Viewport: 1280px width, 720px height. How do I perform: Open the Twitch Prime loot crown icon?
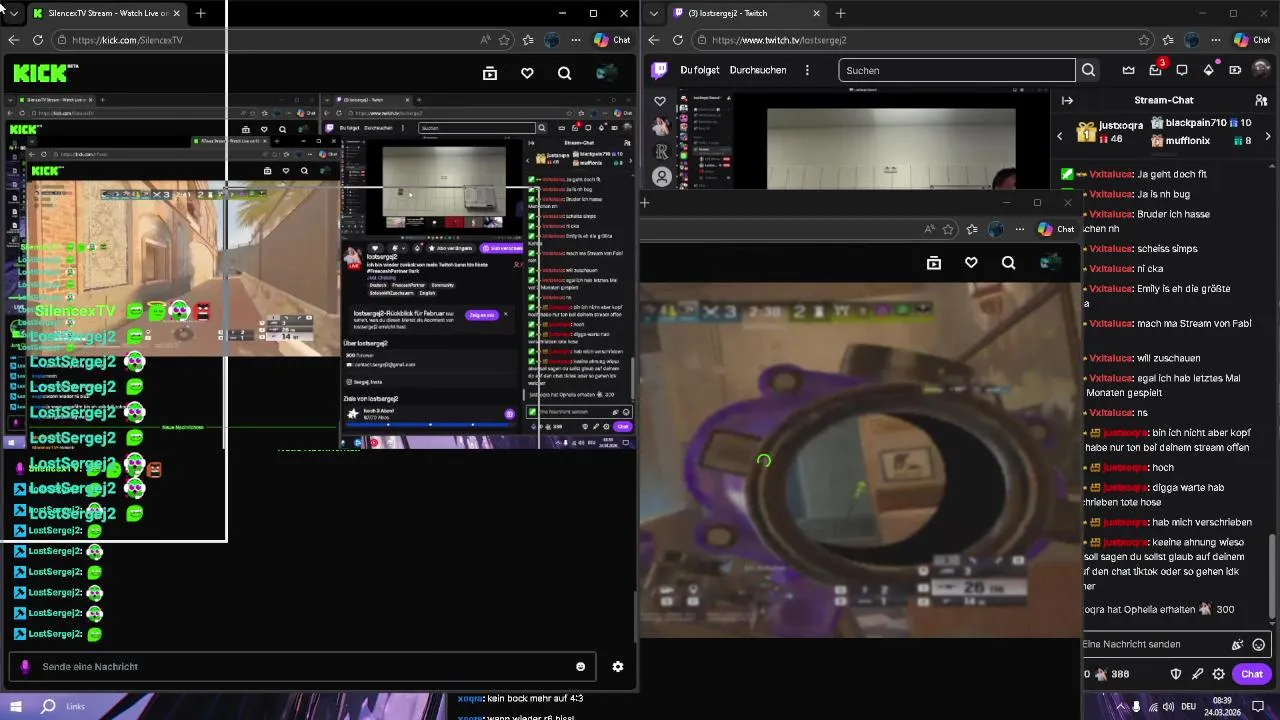tap(1129, 70)
